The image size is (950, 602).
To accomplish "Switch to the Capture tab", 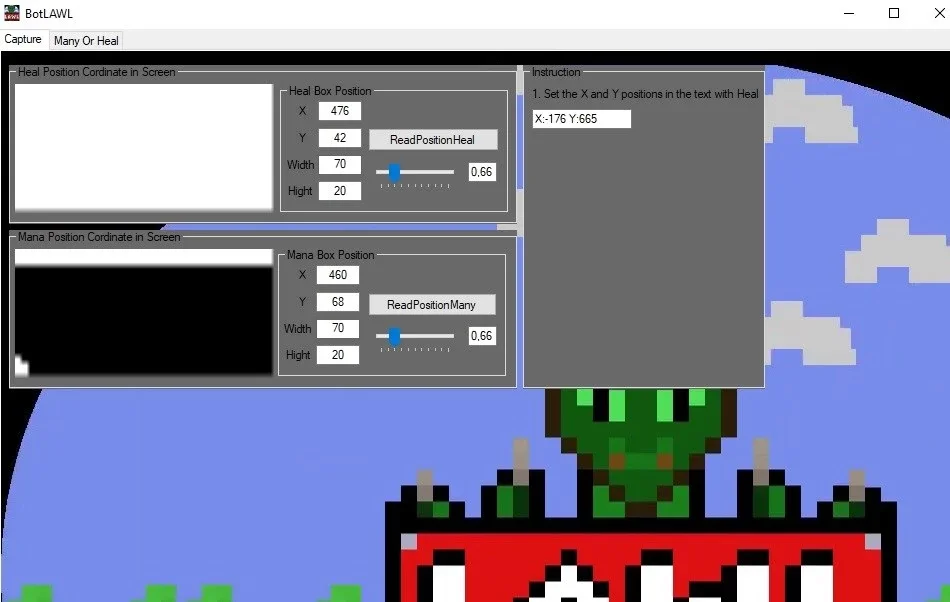I will (x=23, y=39).
